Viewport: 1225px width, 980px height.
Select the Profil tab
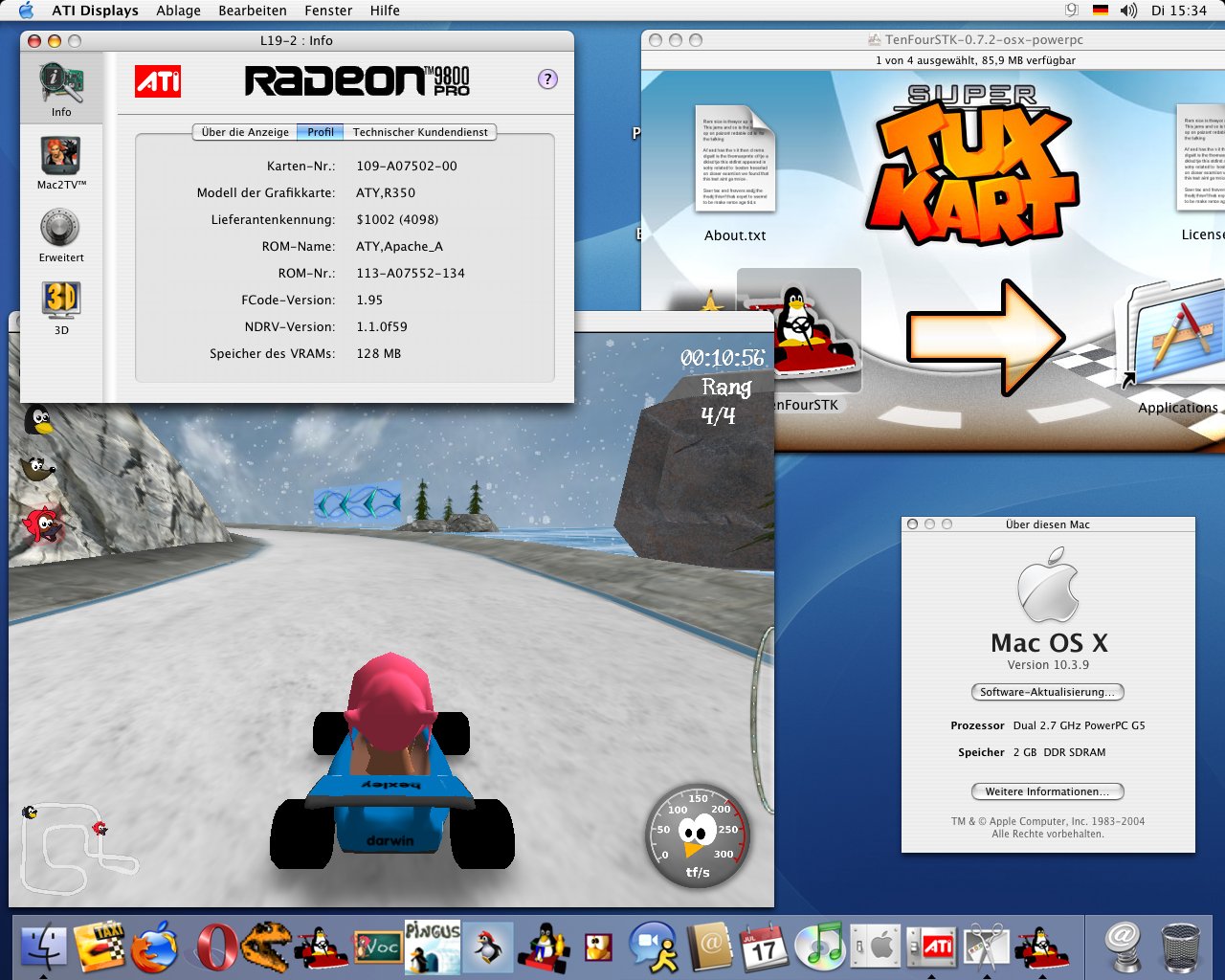321,132
